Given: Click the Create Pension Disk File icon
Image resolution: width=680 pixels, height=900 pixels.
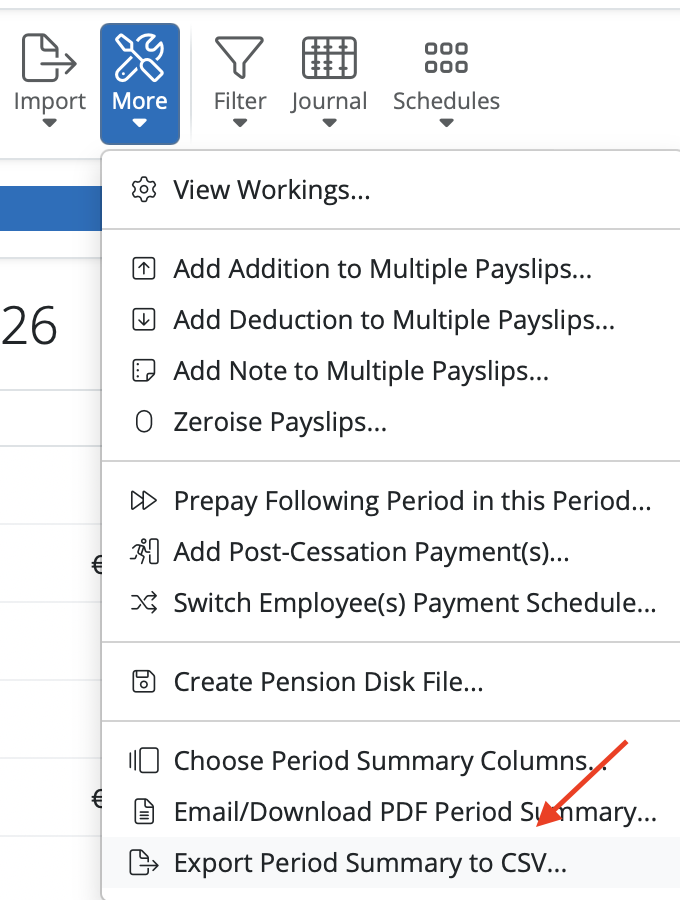Looking at the screenshot, I should pos(144,683).
